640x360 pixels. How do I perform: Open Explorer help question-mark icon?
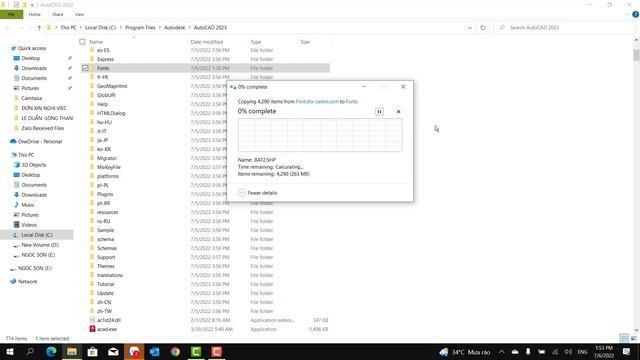tap(636, 14)
